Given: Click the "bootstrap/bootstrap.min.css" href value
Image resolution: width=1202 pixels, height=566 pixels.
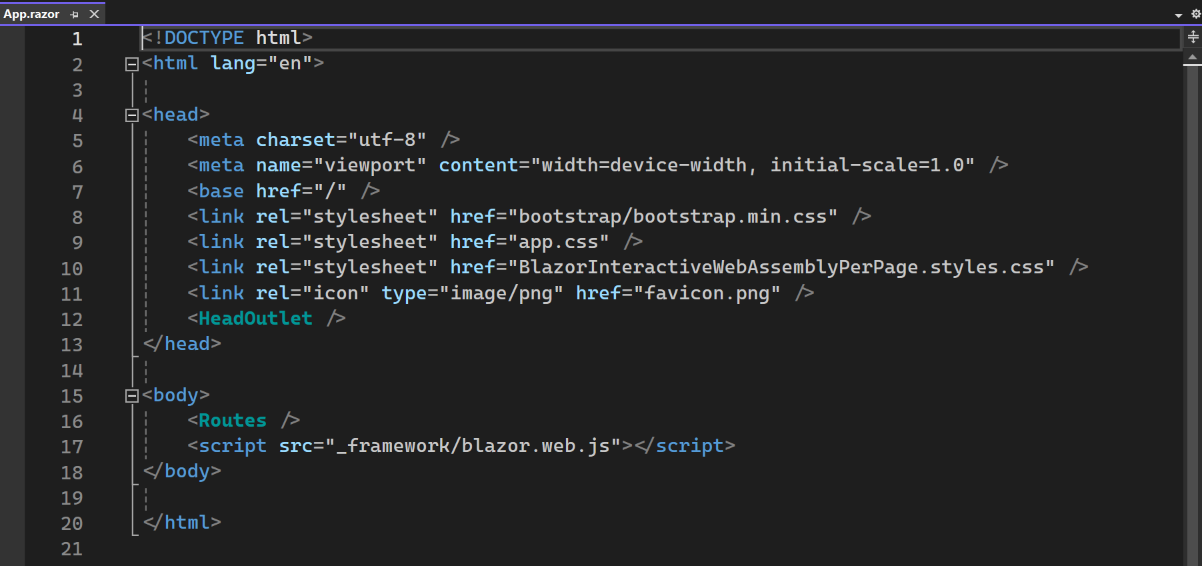Looking at the screenshot, I should [x=673, y=216].
